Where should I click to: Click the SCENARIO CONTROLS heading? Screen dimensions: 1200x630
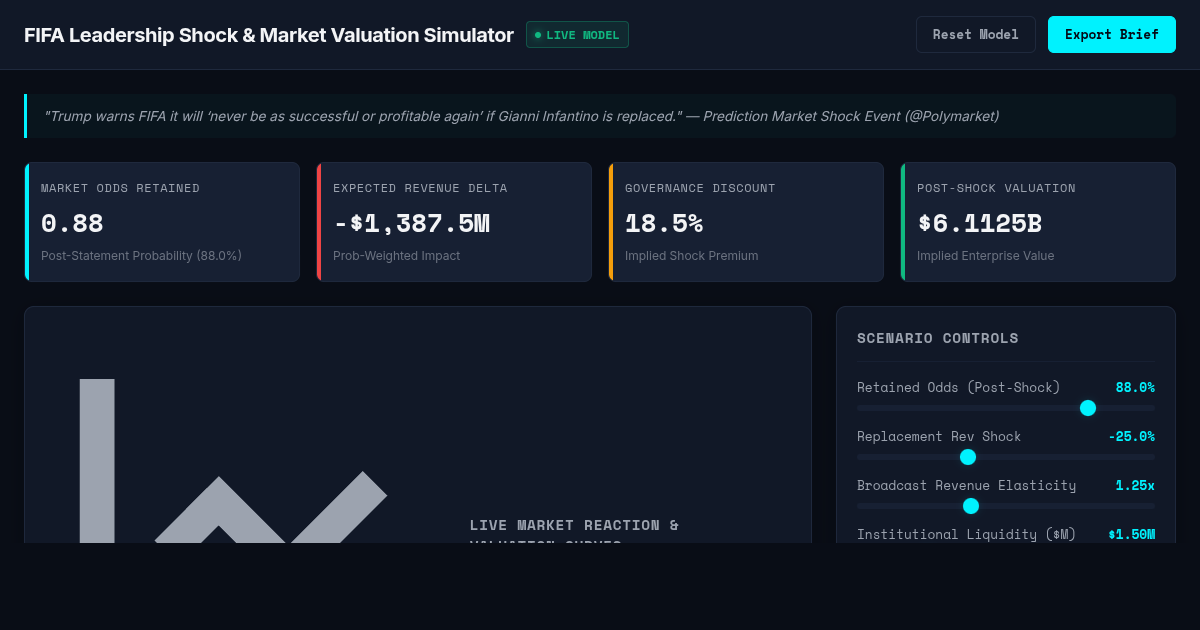[x=938, y=338]
